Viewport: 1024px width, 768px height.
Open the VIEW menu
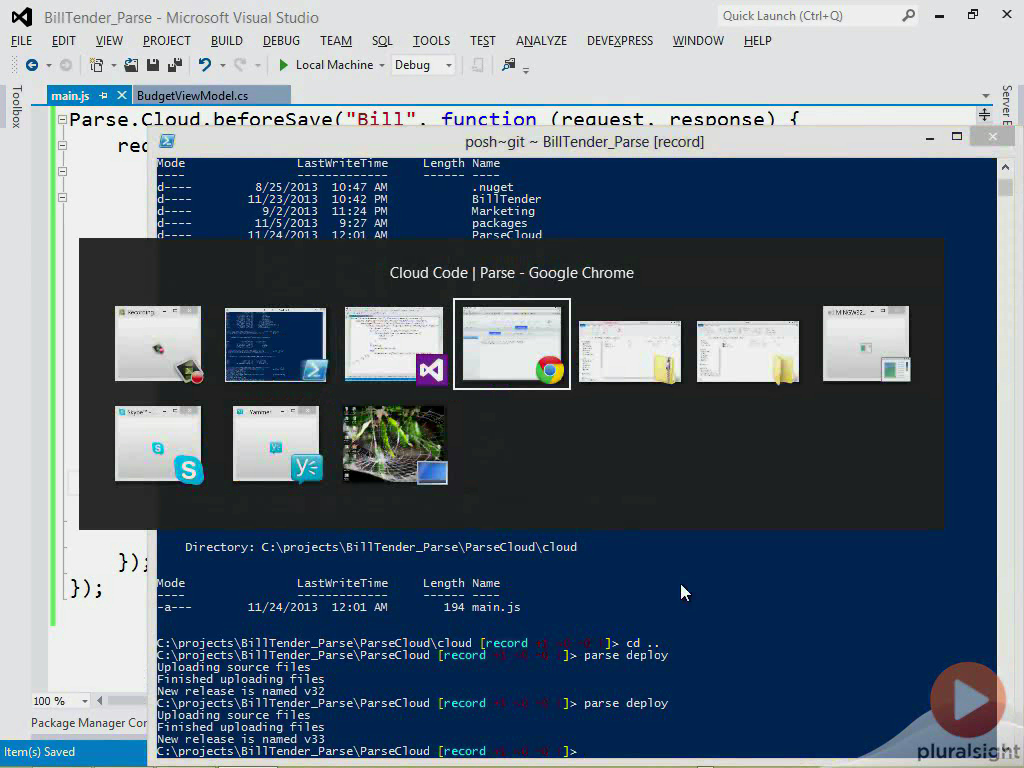coord(109,40)
